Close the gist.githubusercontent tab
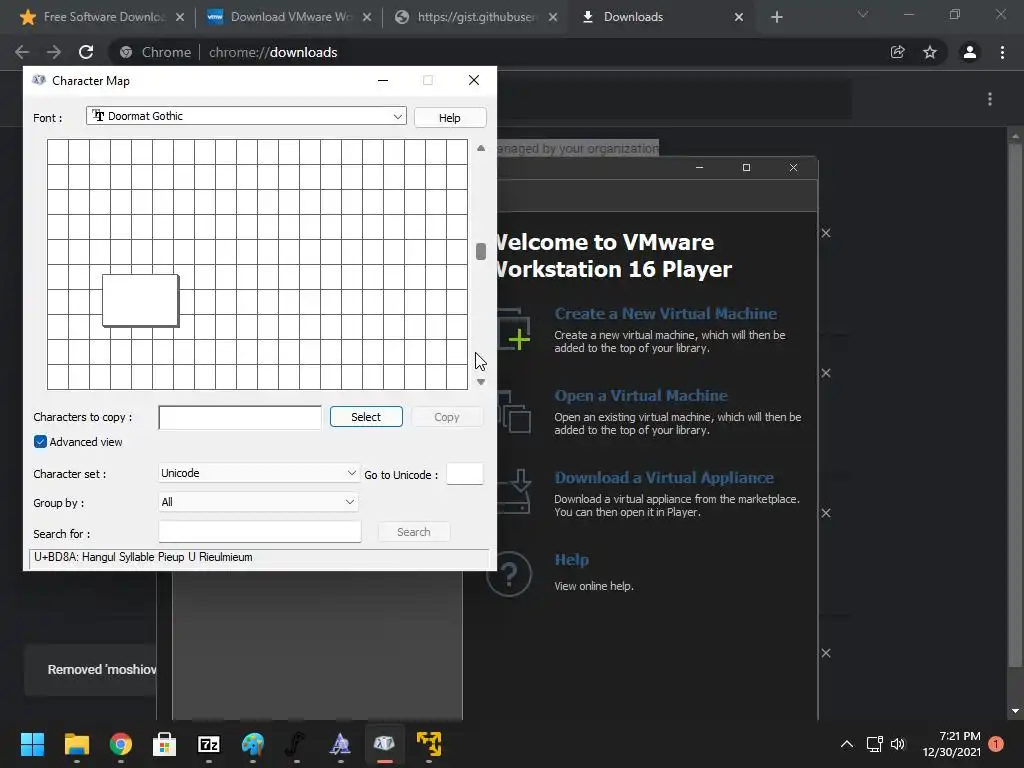Screen dimensions: 1024x768 tap(553, 17)
